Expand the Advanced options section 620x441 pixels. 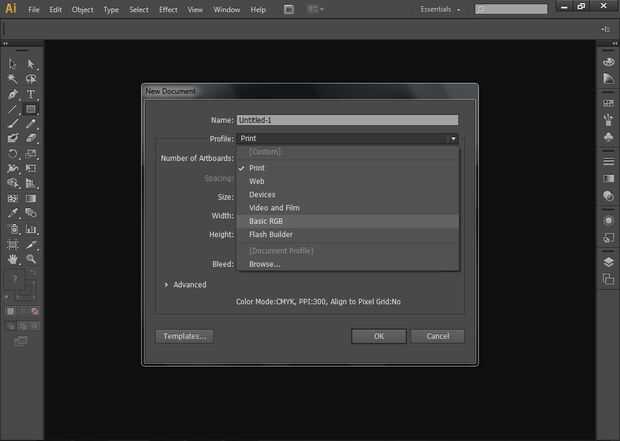166,285
